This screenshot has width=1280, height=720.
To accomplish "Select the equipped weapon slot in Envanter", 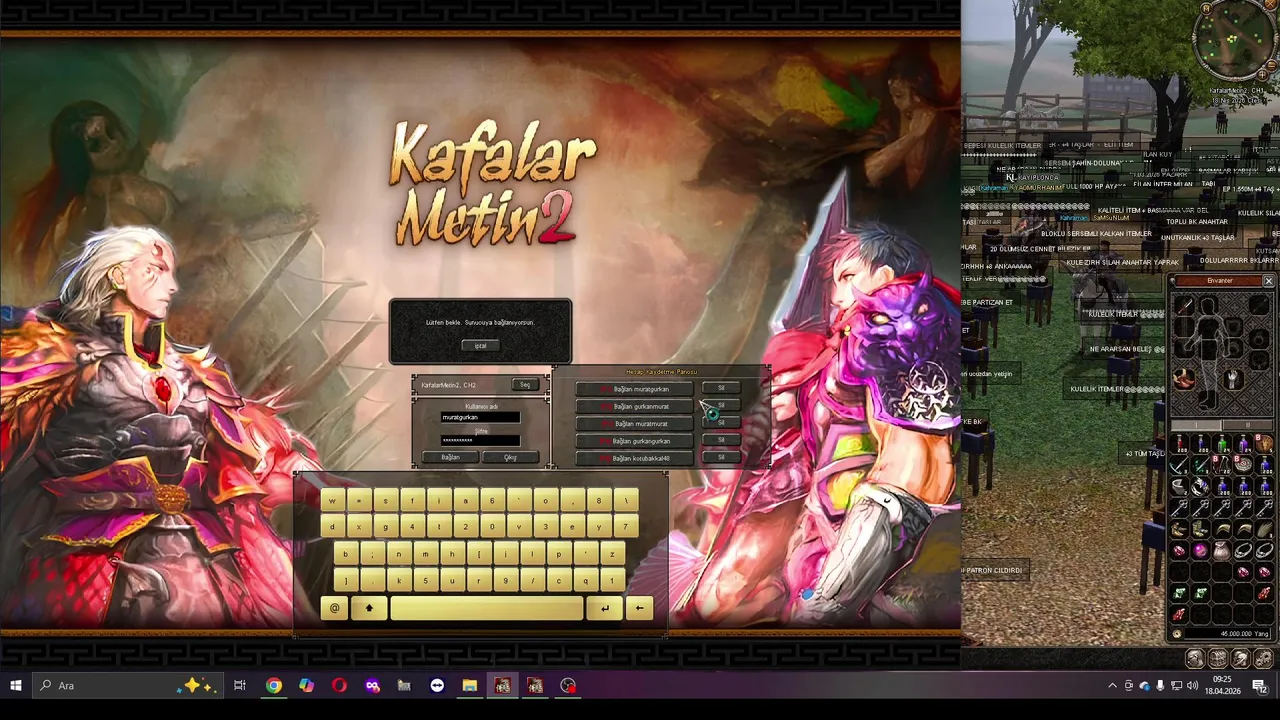I will (1184, 308).
